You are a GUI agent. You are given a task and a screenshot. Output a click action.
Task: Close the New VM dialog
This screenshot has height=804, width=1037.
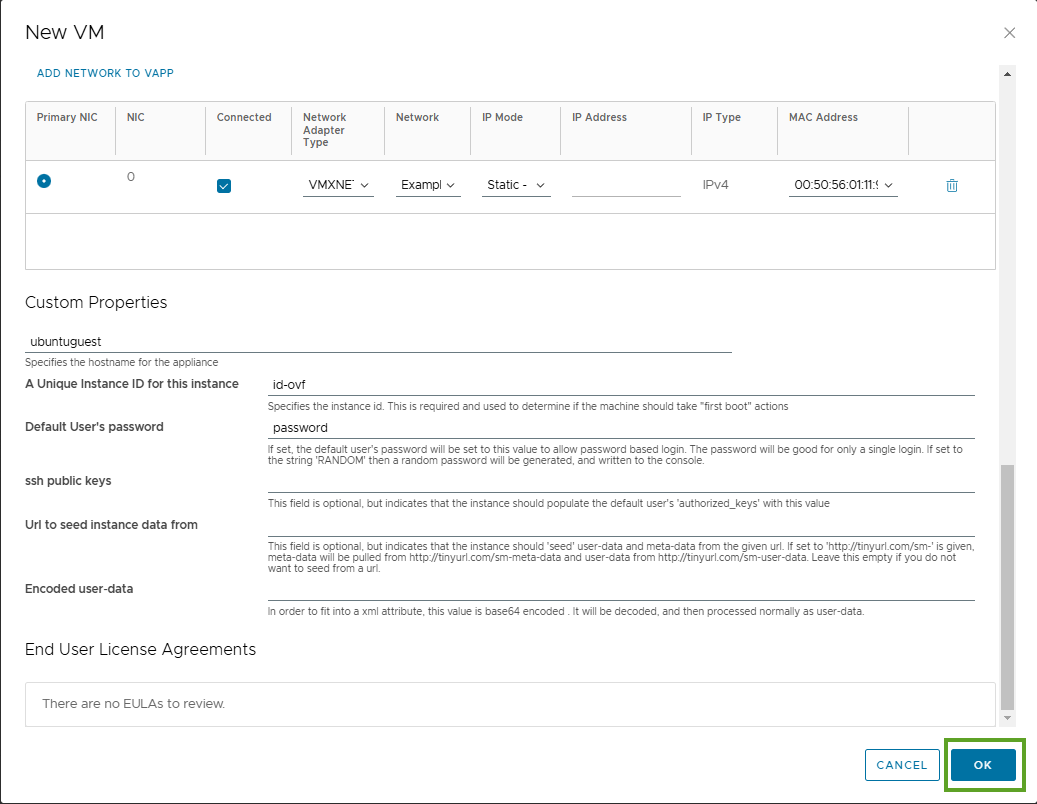[1009, 32]
